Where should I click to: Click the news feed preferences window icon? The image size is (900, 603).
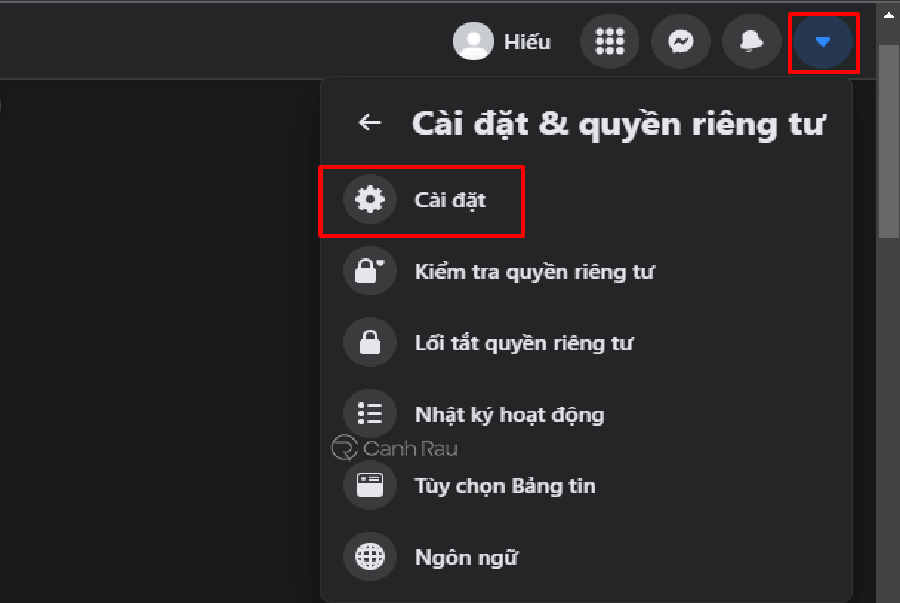tap(370, 486)
